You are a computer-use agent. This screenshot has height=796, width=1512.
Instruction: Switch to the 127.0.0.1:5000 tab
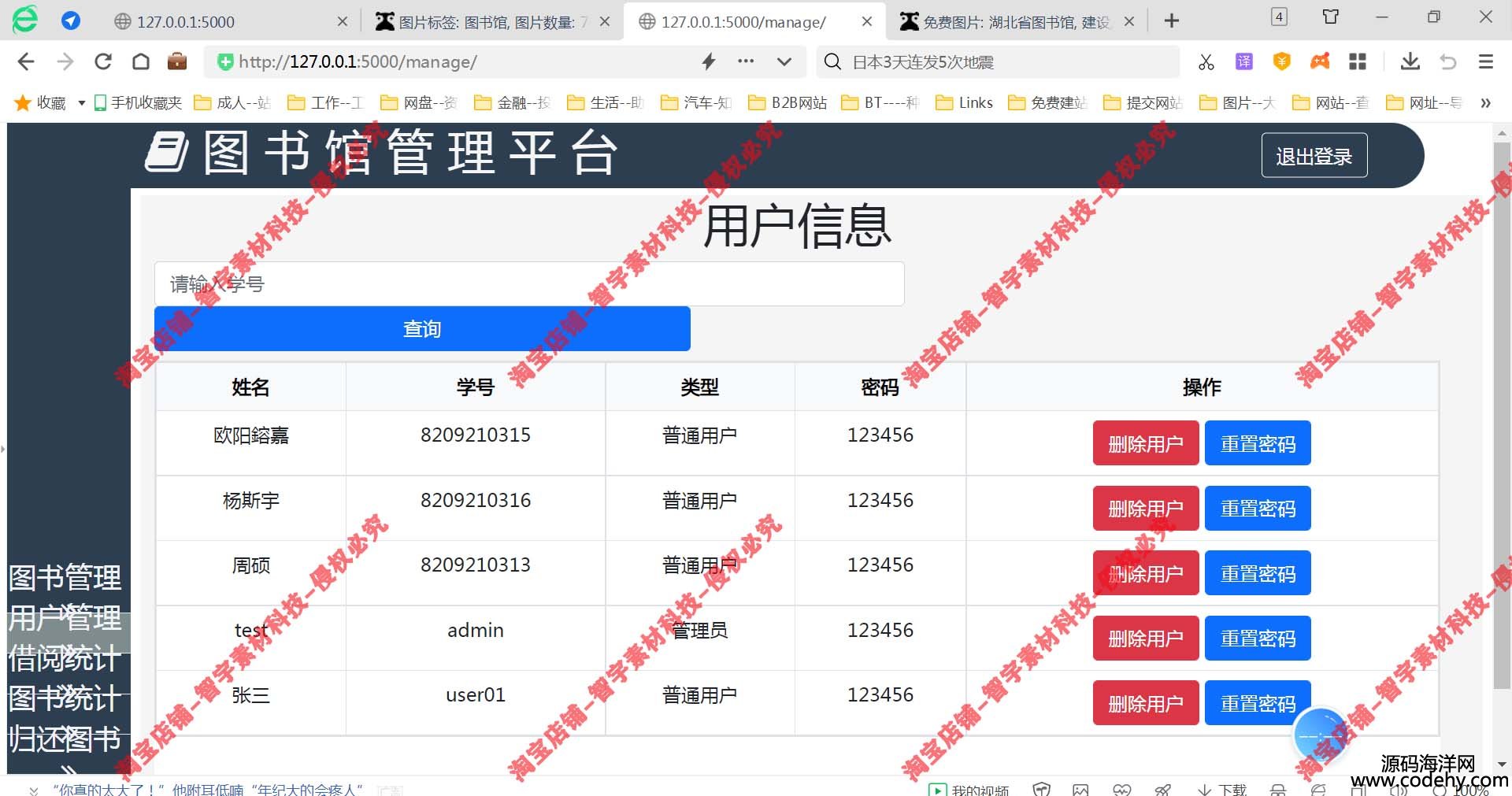(230, 21)
